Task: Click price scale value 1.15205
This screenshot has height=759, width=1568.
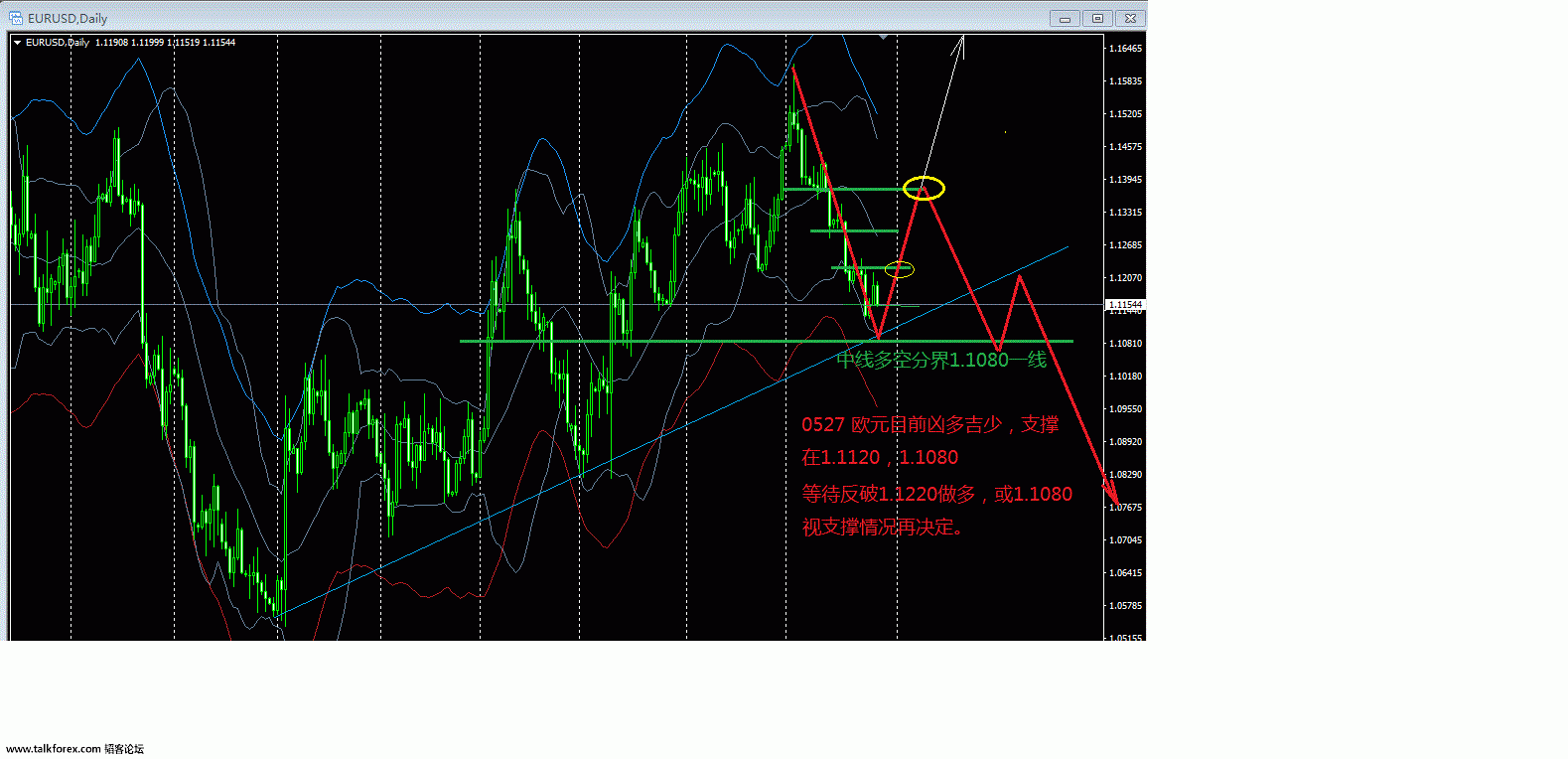Action: pos(1125,113)
